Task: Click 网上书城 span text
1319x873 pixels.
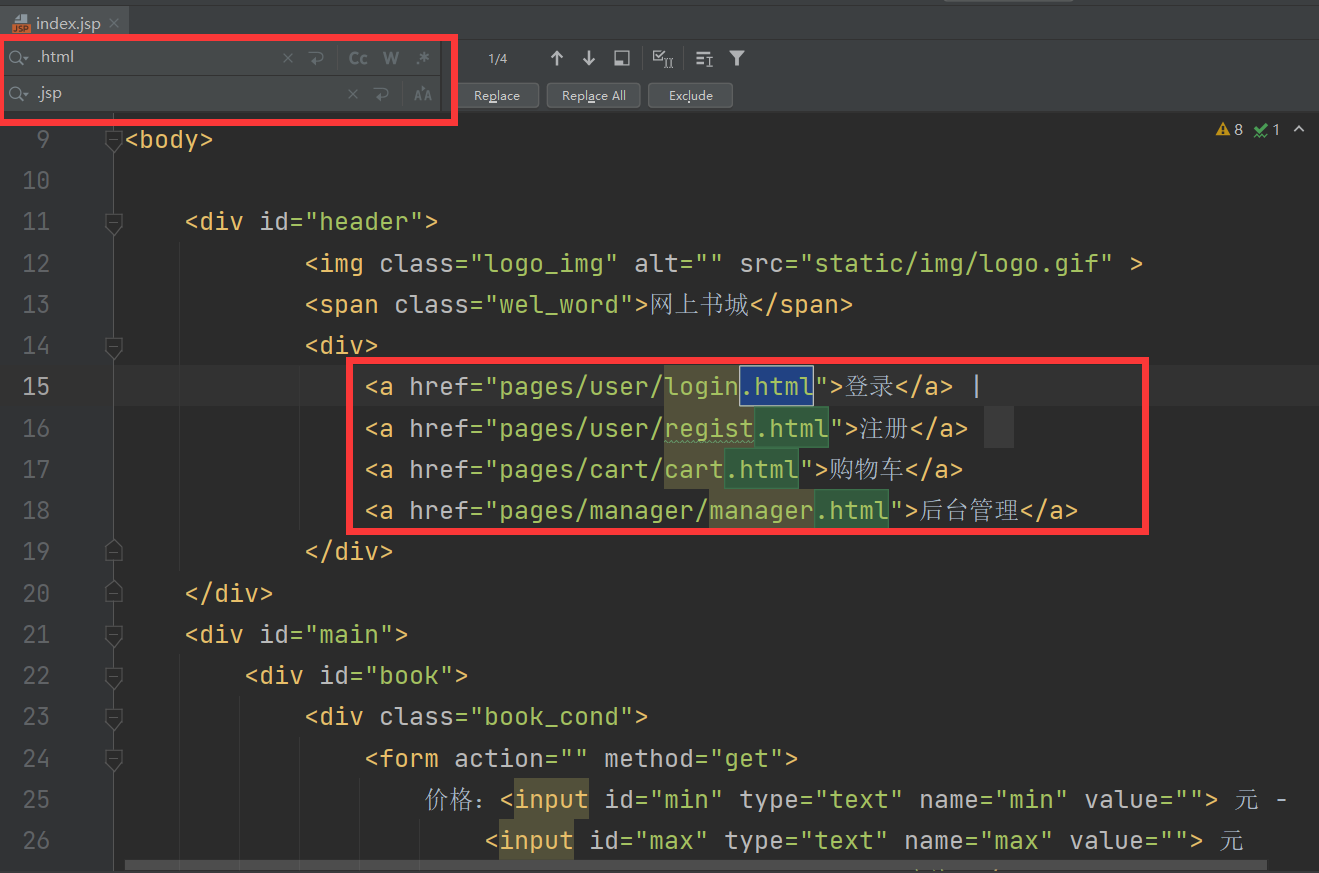Action: [699, 305]
